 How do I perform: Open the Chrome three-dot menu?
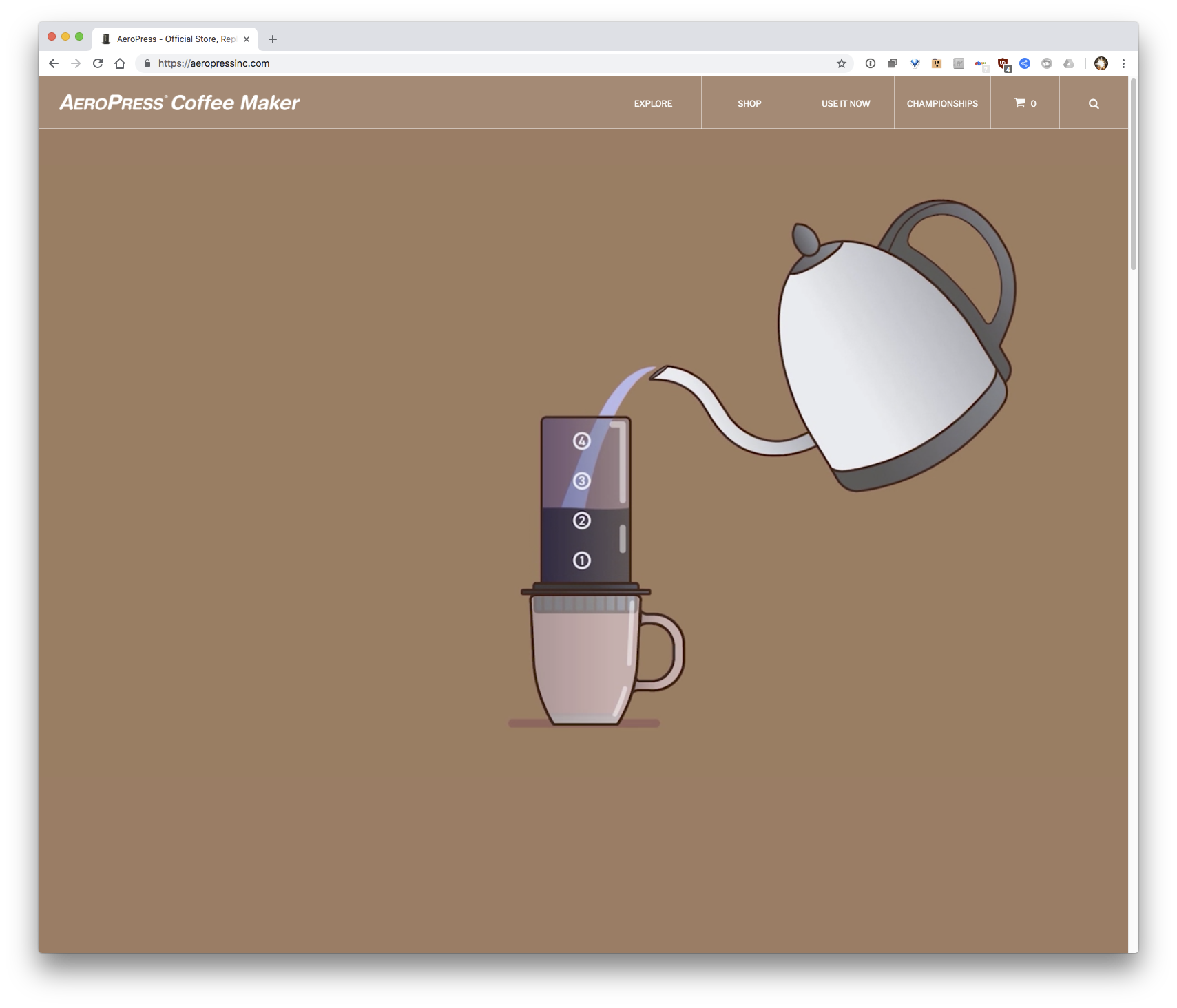[1123, 63]
